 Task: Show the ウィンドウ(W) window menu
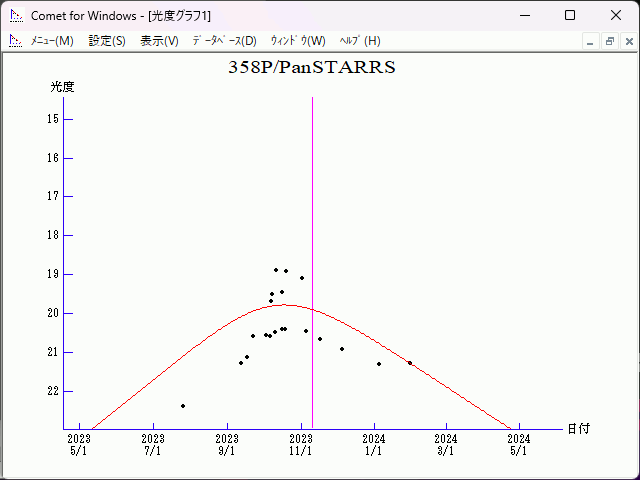point(298,41)
